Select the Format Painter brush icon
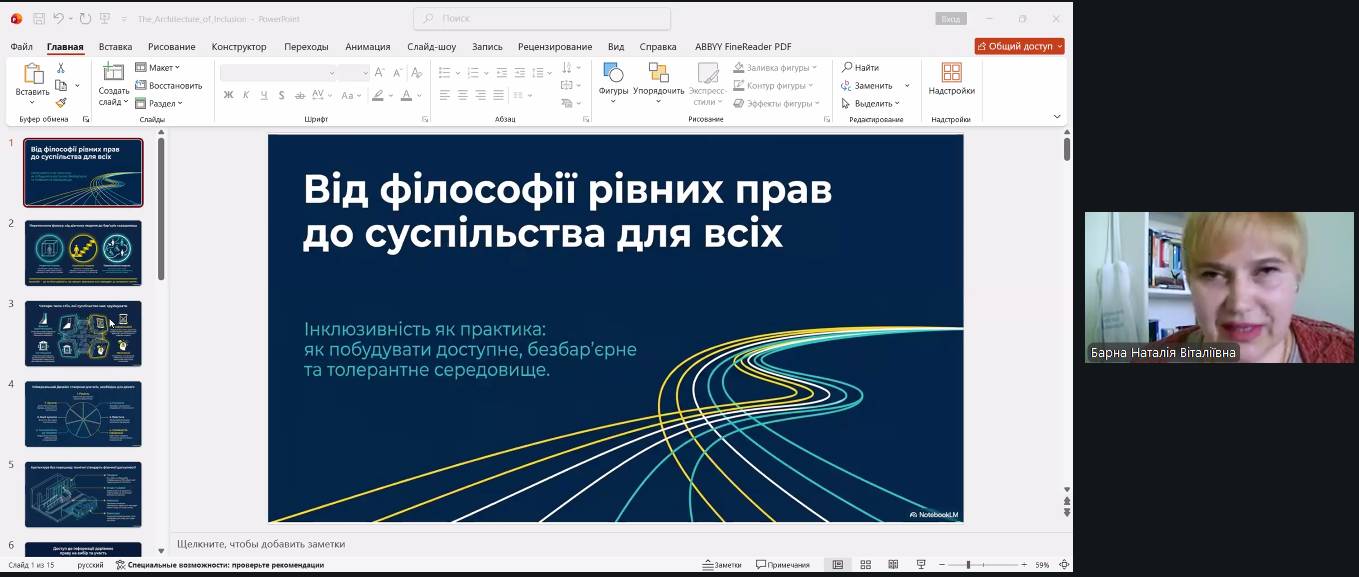Viewport: 1359px width, 577px height. tap(61, 102)
